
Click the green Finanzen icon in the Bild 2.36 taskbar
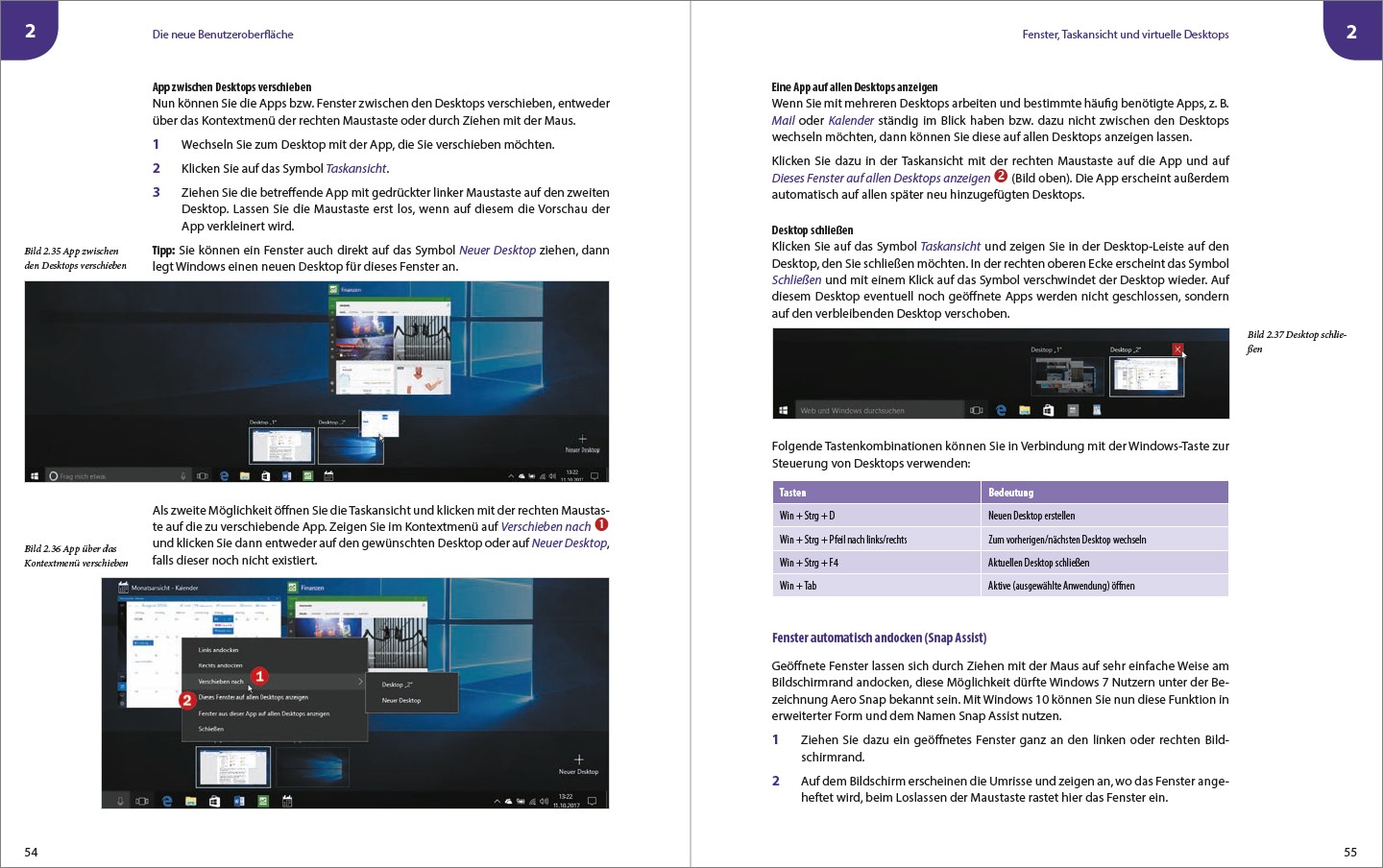click(262, 801)
